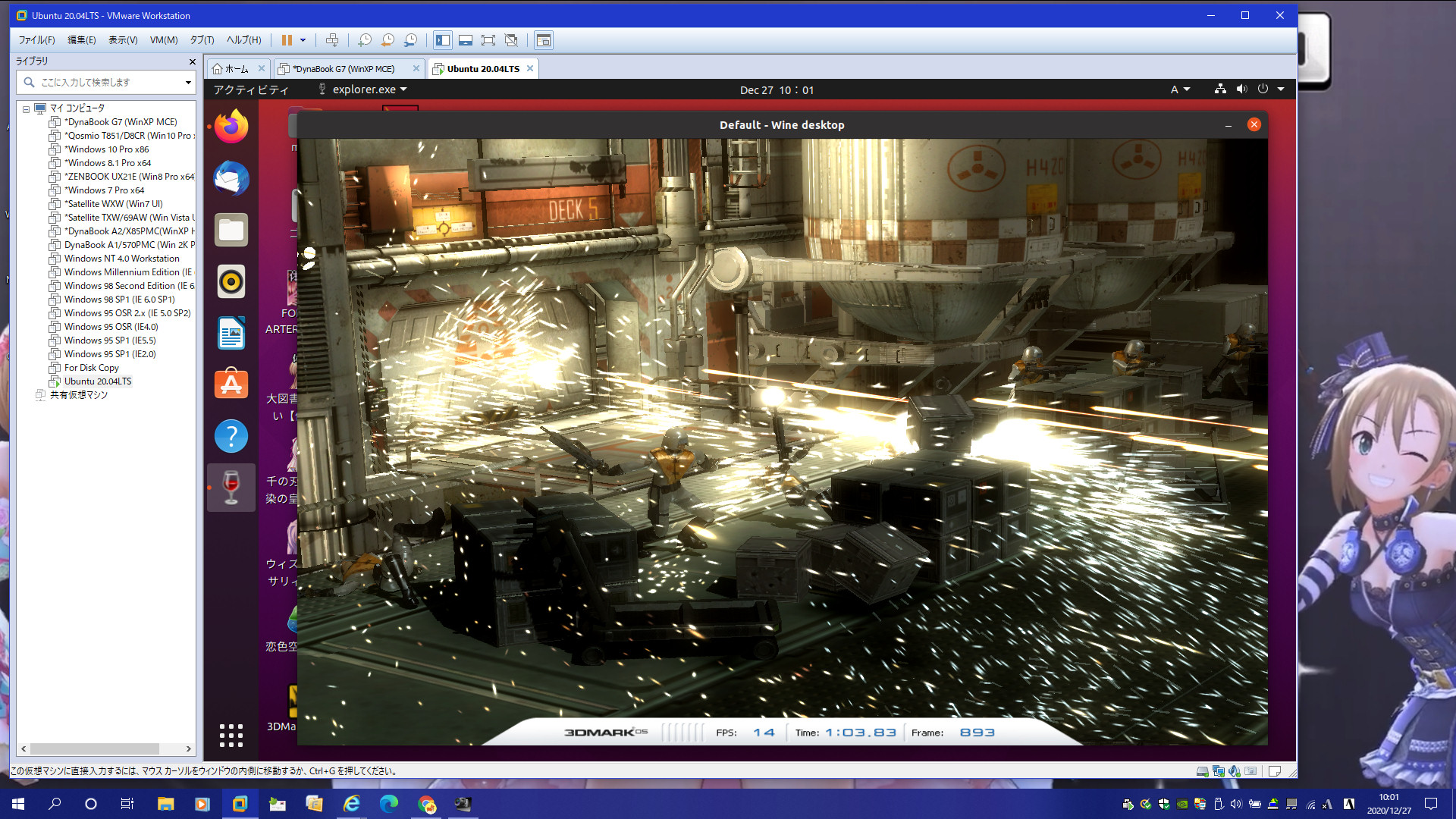Open the Dec 27 10:01 clock calendar

click(x=777, y=89)
